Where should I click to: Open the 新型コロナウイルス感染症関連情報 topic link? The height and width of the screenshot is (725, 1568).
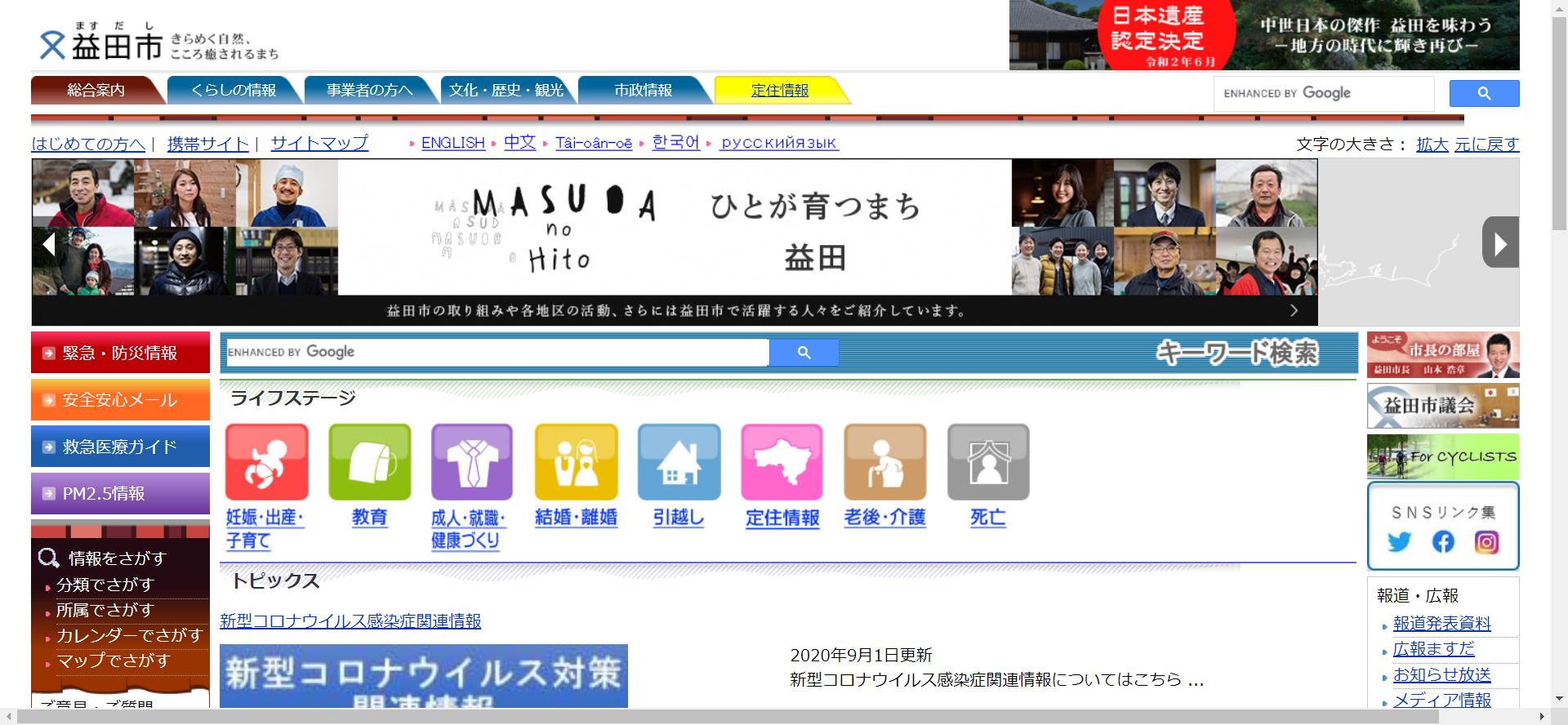[350, 621]
